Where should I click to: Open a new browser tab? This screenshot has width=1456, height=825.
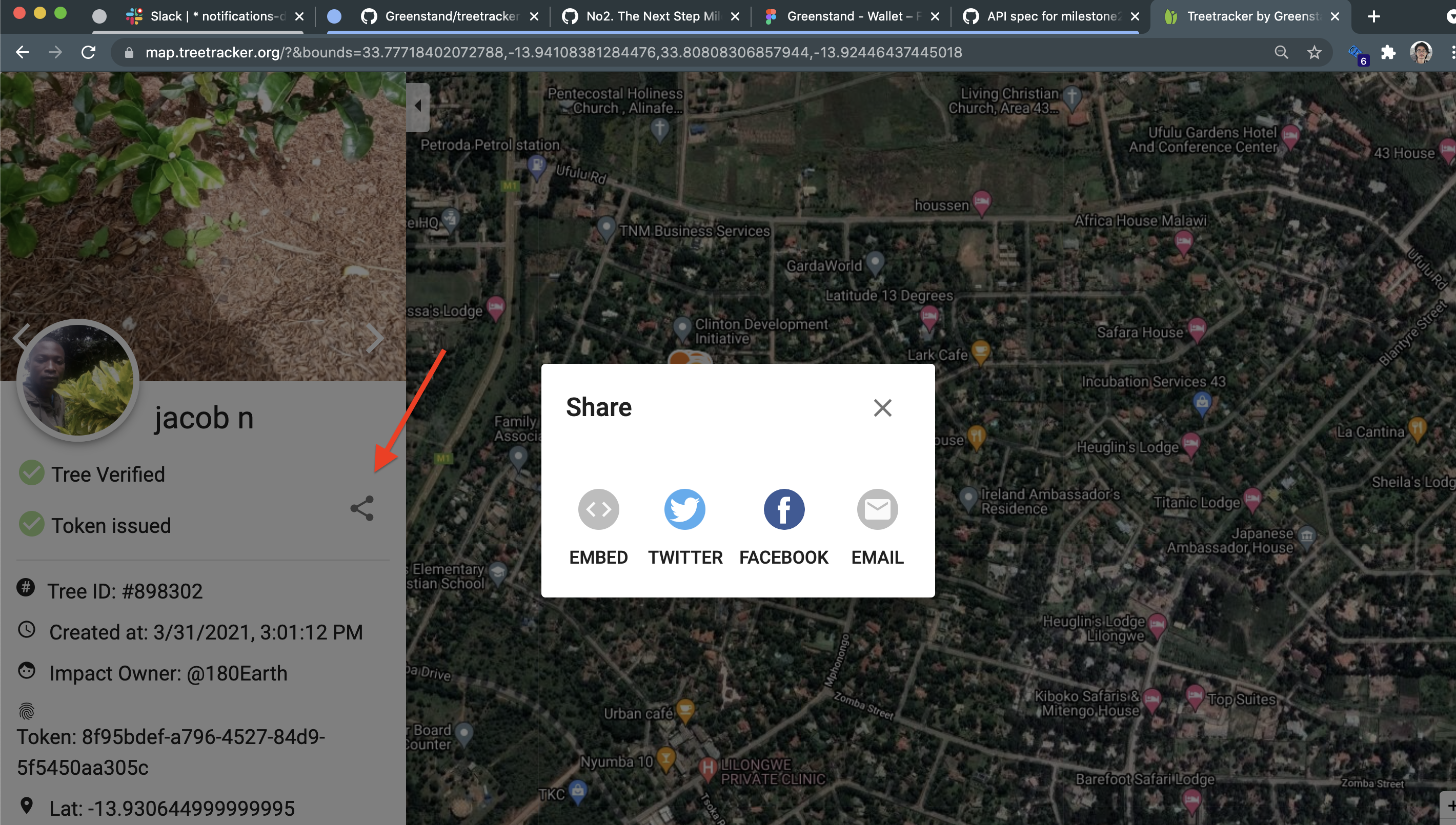coord(1373,16)
